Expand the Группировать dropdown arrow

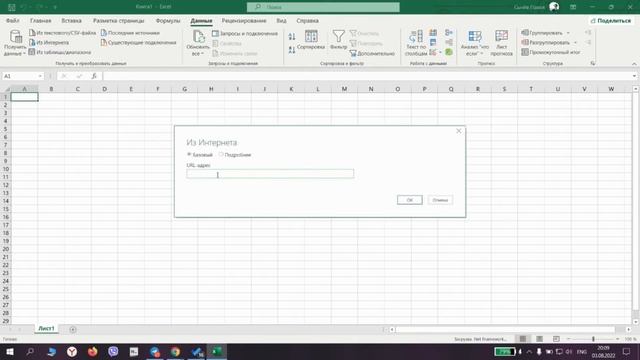tap(568, 33)
